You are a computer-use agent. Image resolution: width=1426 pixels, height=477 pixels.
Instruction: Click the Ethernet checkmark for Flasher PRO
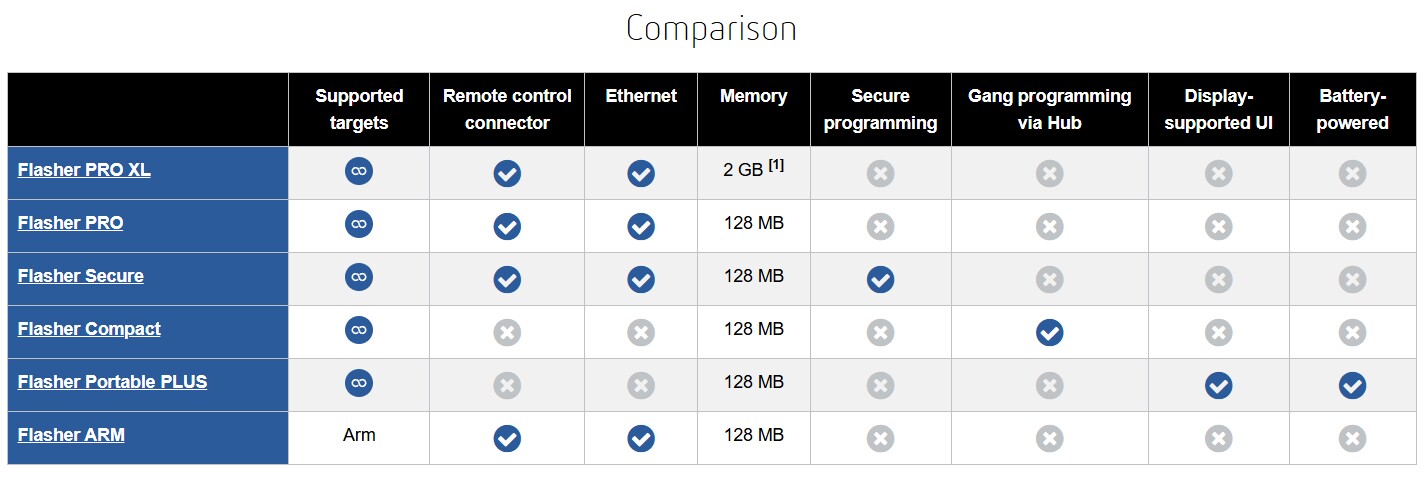(641, 226)
